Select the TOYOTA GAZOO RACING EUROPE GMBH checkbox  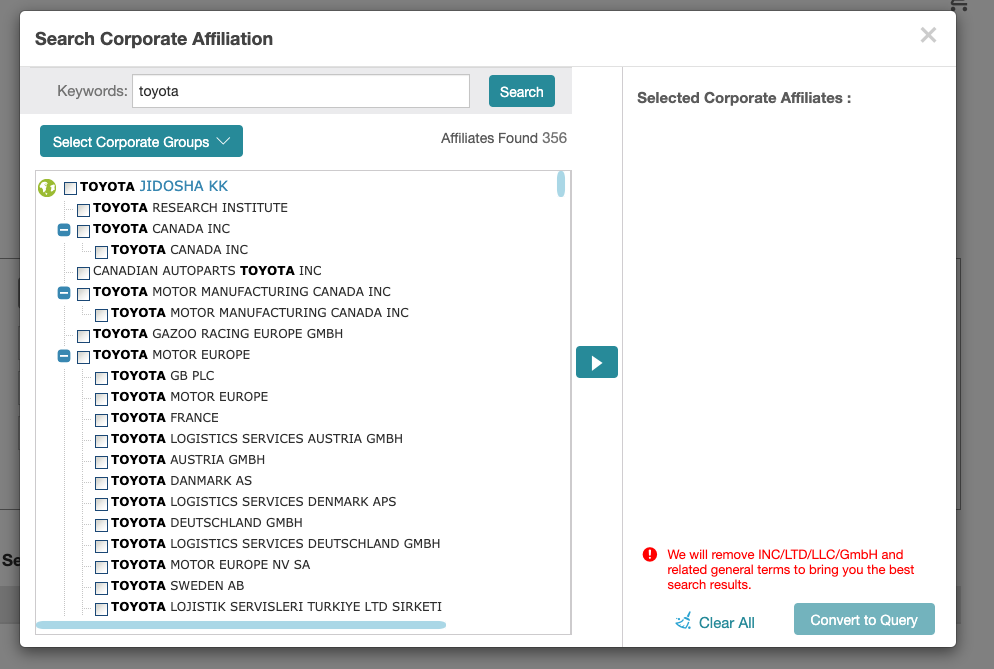pyautogui.click(x=83, y=335)
